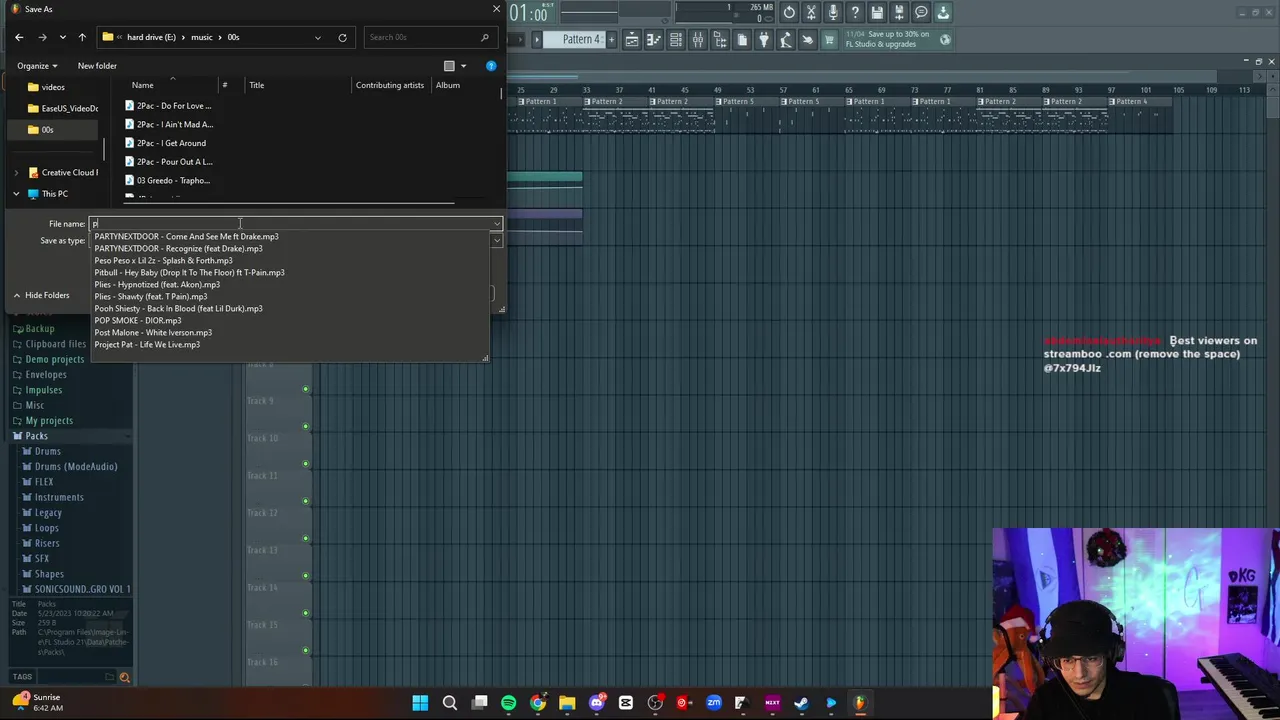Click the FL Studio undo history icon
The width and height of the screenshot is (1280, 720).
[x=789, y=12]
